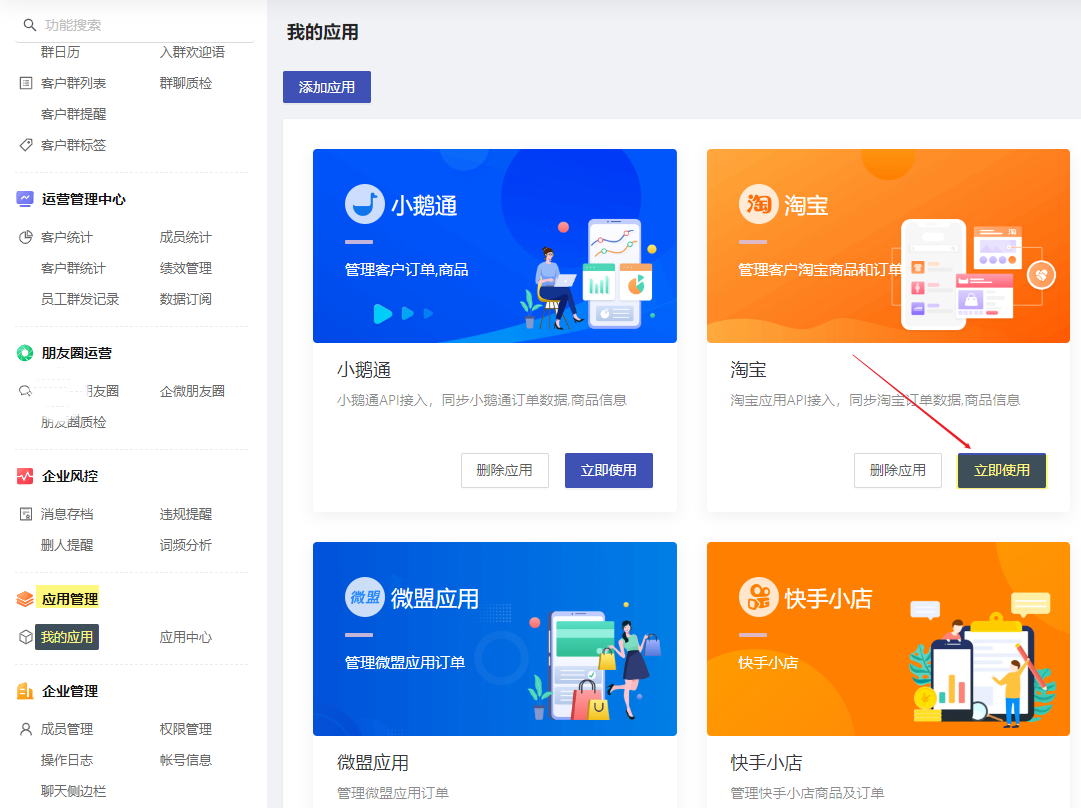Go to 绩效管理 page
This screenshot has height=808, width=1081.
(x=186, y=268)
